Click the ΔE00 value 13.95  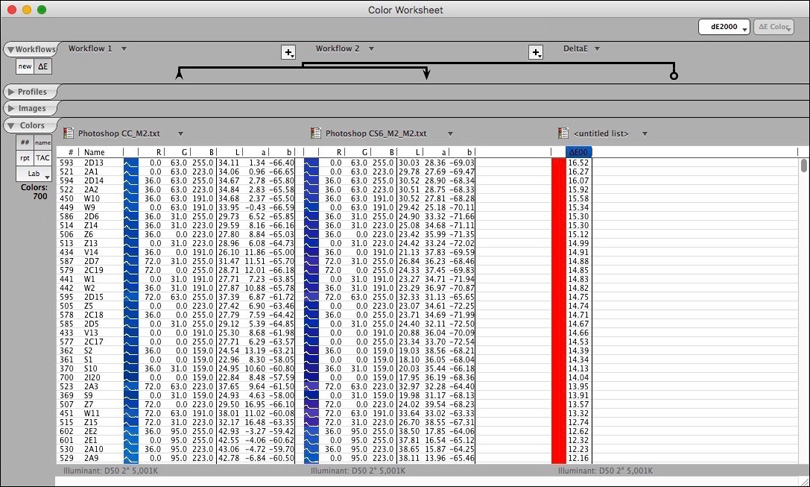(x=578, y=386)
